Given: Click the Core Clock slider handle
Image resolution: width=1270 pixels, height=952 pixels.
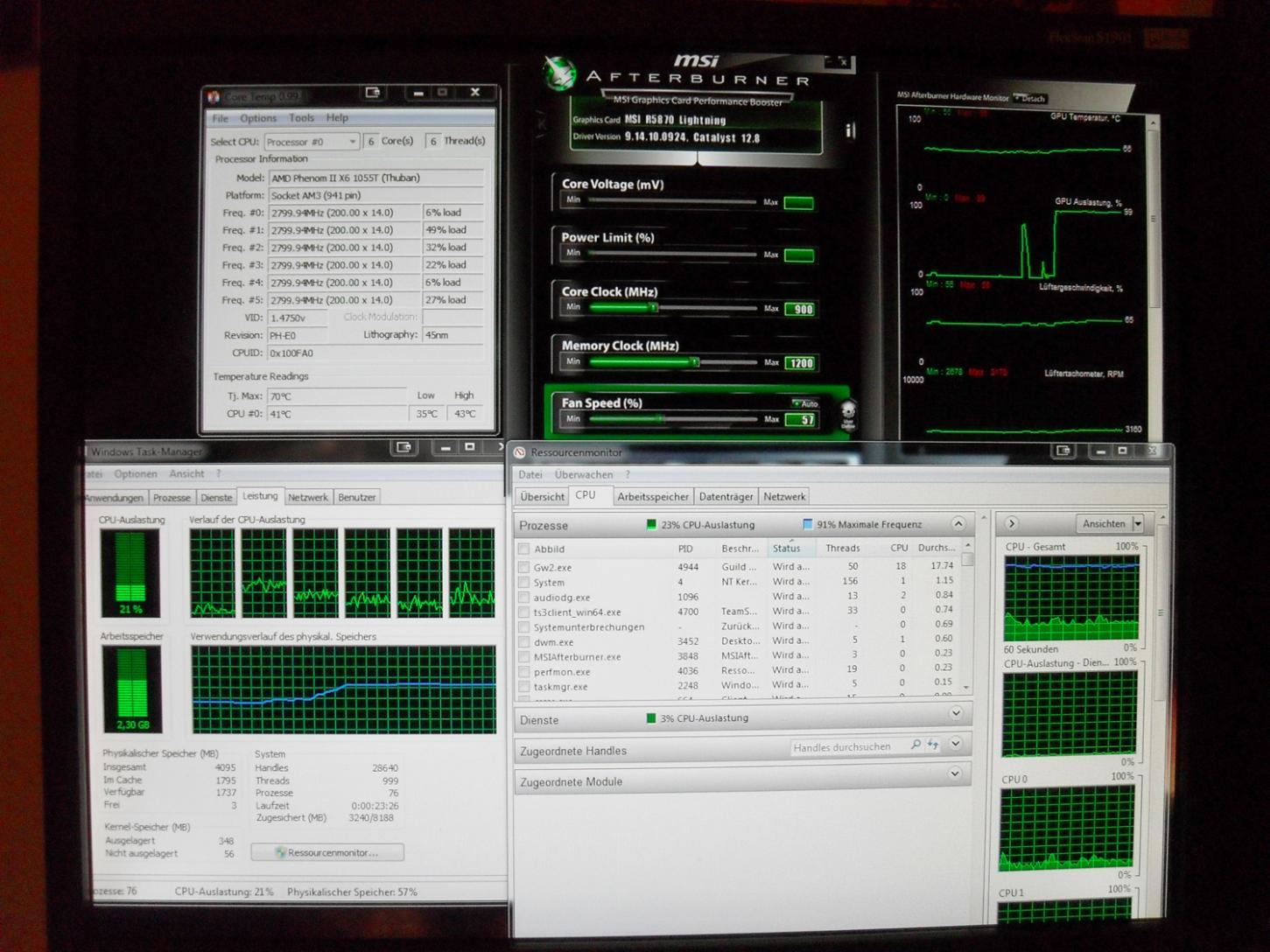Looking at the screenshot, I should pos(653,308).
